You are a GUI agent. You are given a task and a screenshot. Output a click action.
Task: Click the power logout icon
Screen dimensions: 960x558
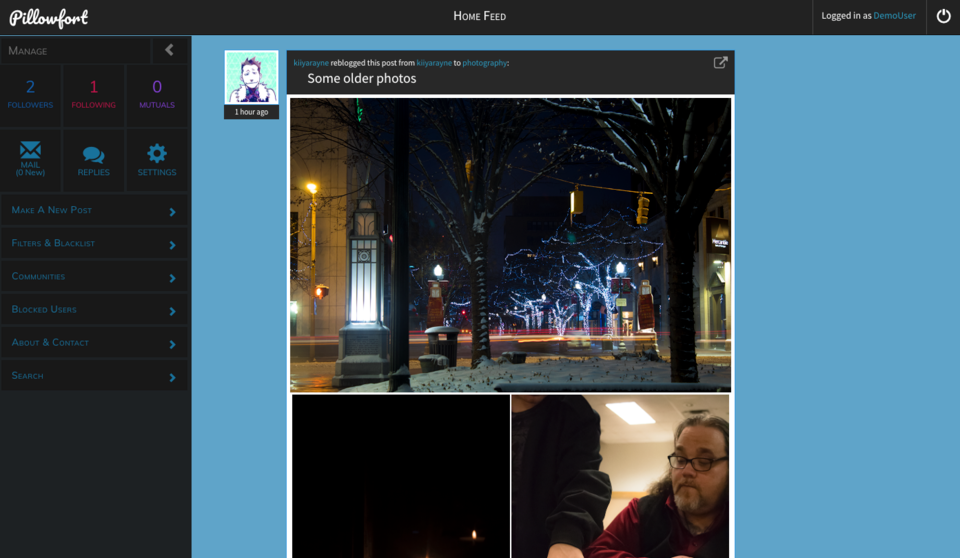click(x=943, y=17)
